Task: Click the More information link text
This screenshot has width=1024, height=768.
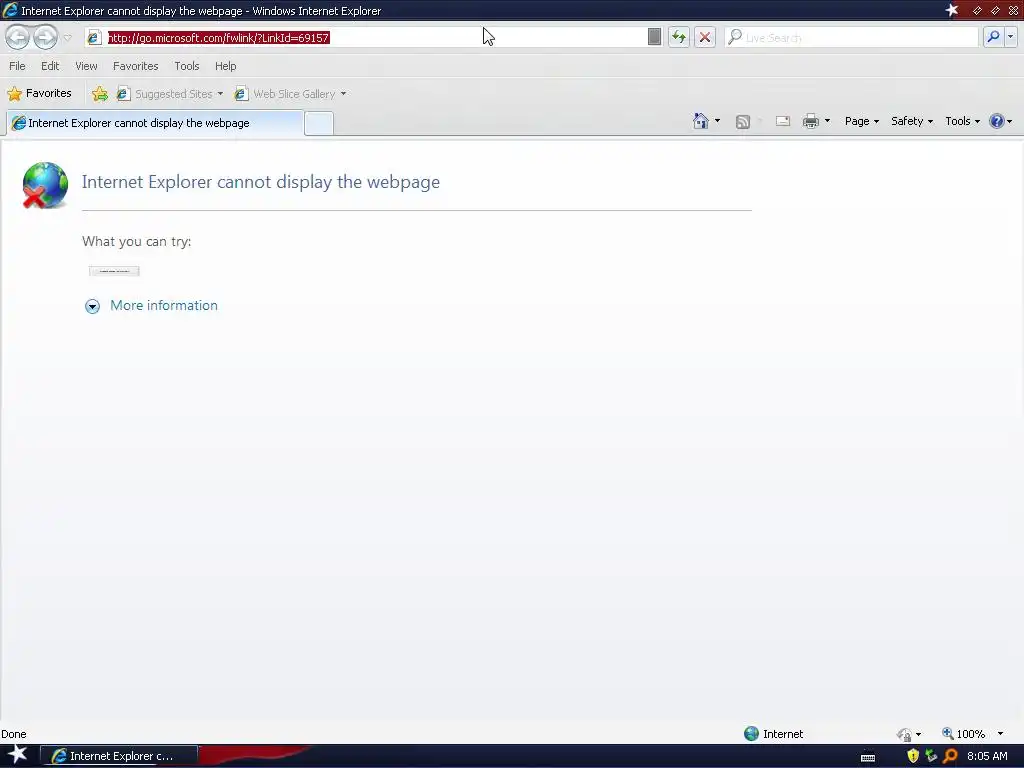Action: (164, 306)
